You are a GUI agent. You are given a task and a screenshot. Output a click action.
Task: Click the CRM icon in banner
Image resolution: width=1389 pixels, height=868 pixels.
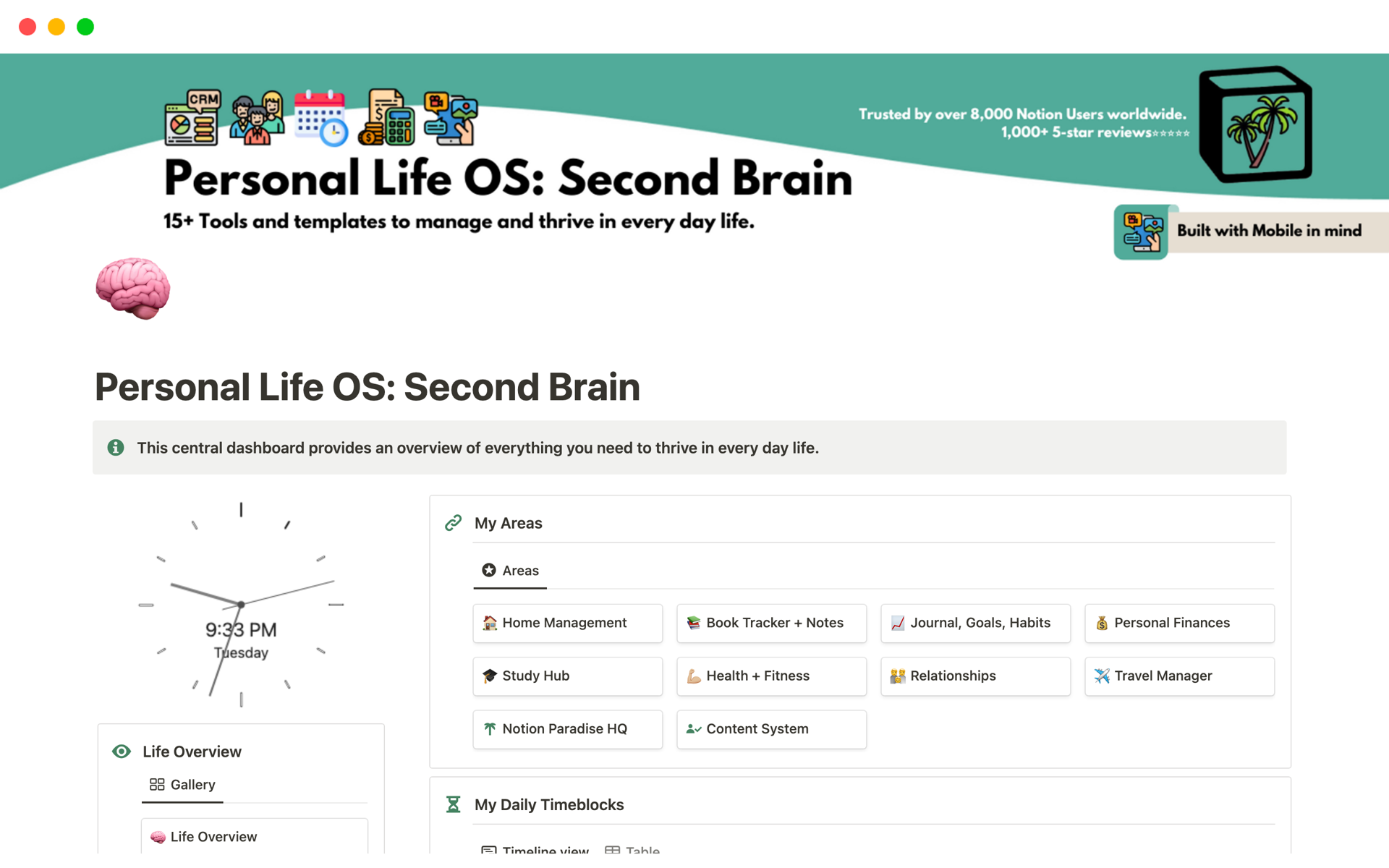tap(192, 118)
